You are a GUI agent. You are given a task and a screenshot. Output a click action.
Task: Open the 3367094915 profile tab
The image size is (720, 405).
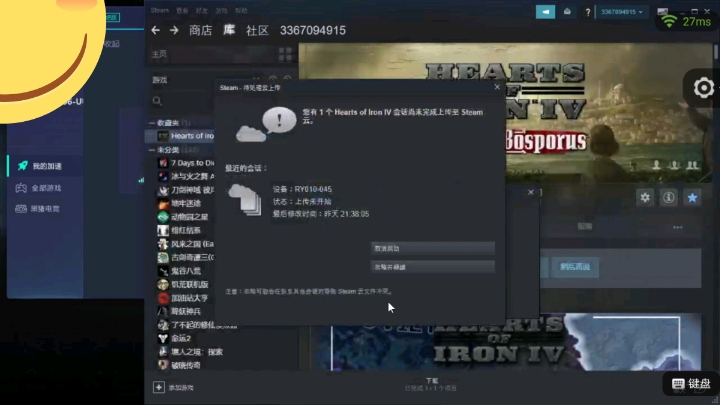(313, 30)
